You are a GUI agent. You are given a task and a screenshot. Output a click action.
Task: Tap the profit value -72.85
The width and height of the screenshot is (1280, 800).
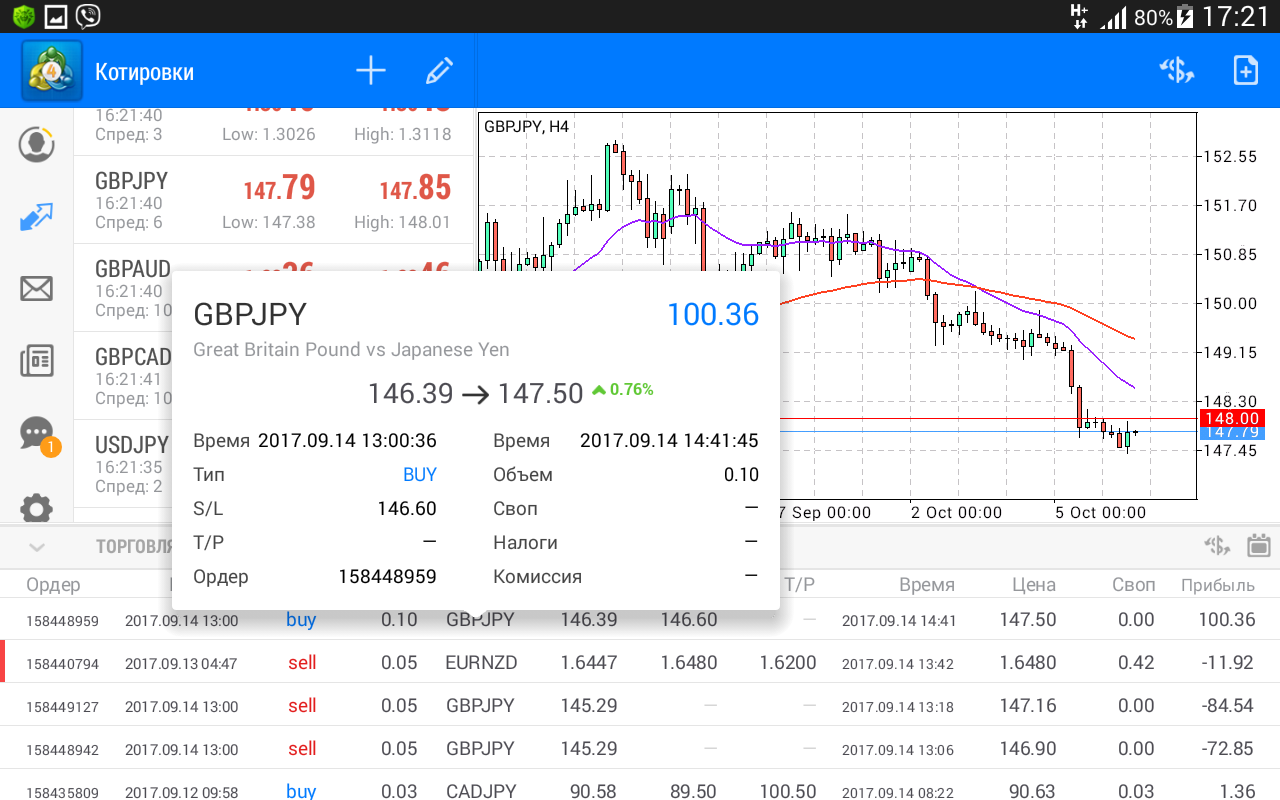point(1226,748)
